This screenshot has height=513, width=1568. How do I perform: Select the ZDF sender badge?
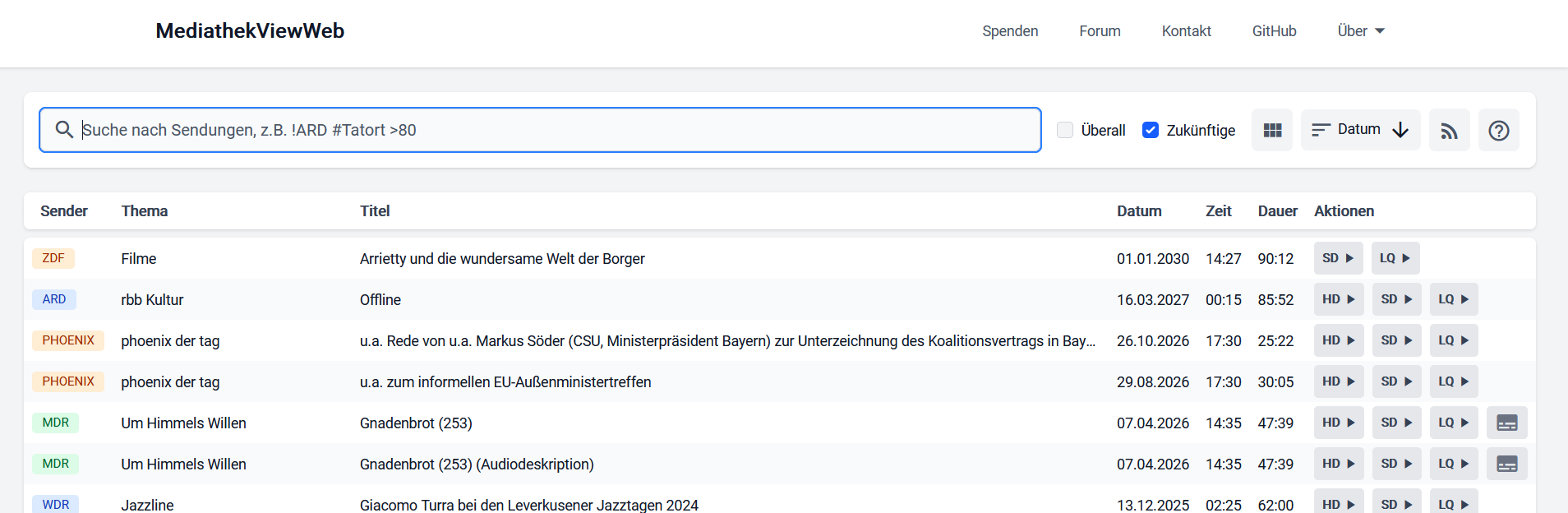click(x=53, y=258)
